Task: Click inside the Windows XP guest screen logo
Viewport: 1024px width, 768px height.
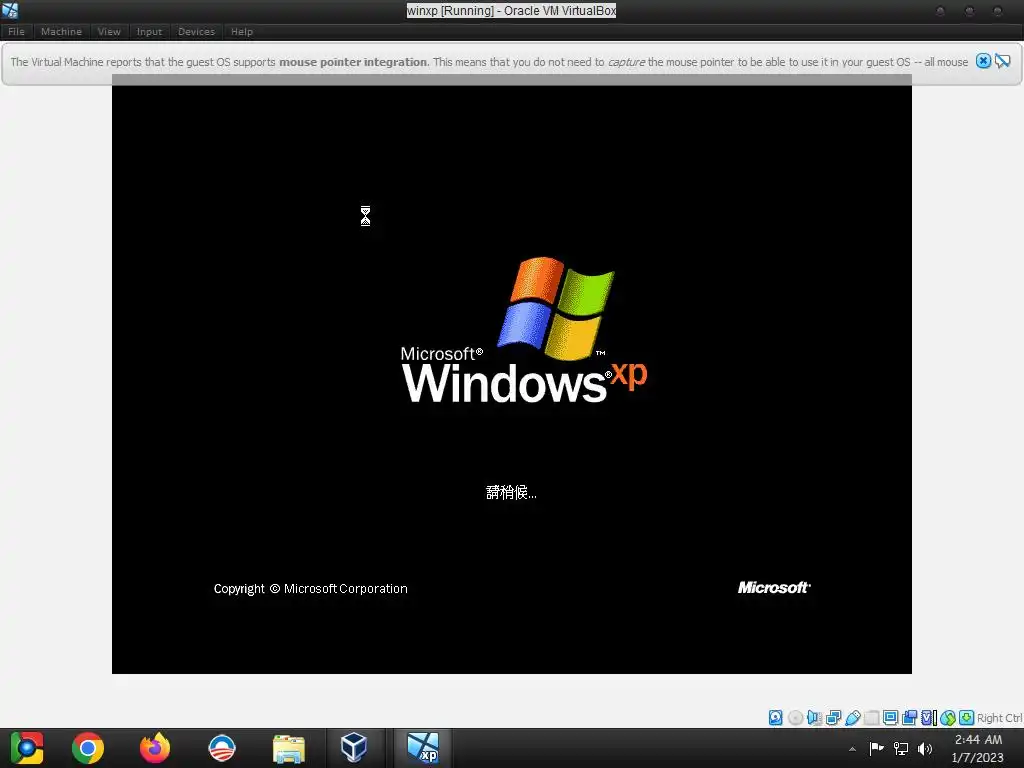Action: [524, 330]
